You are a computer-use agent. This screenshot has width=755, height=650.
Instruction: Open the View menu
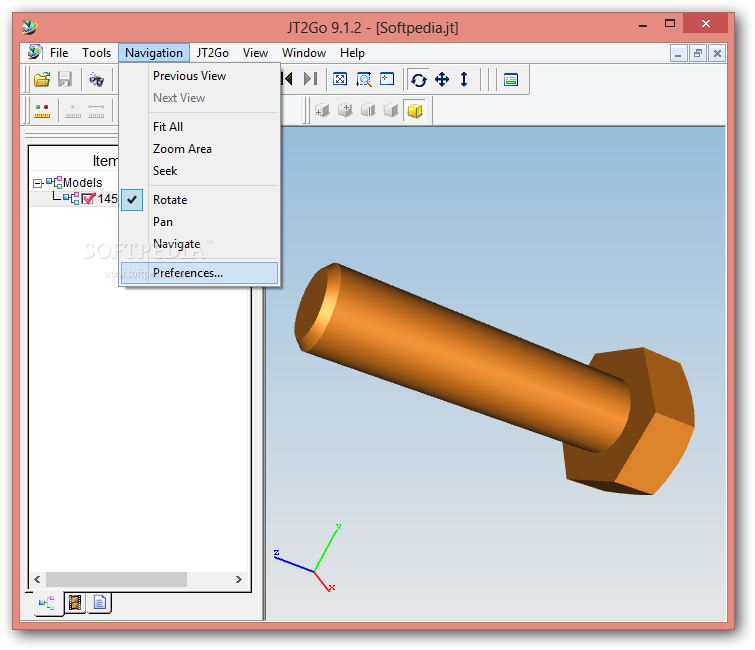[255, 52]
